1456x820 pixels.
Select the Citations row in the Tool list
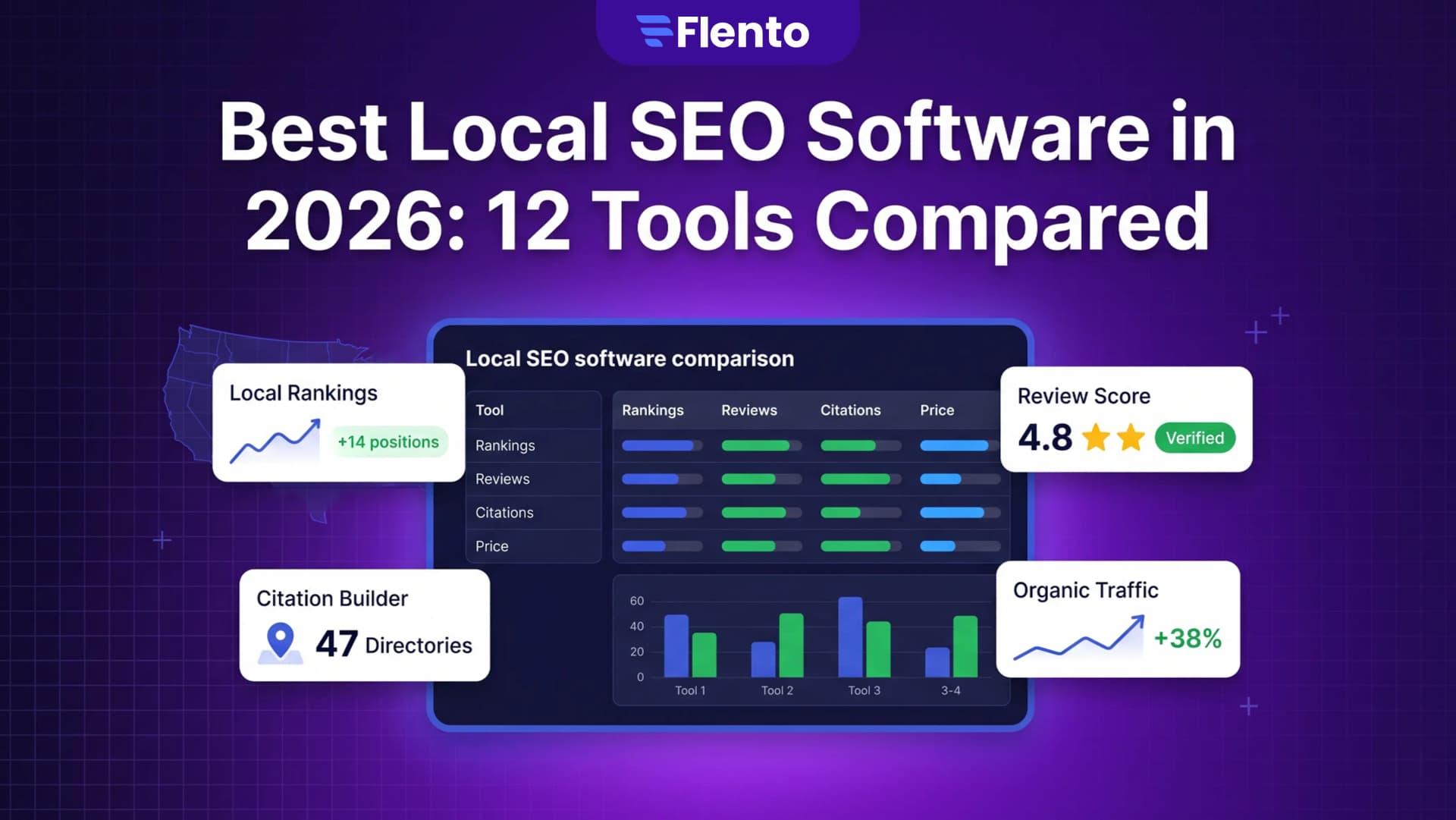click(533, 512)
